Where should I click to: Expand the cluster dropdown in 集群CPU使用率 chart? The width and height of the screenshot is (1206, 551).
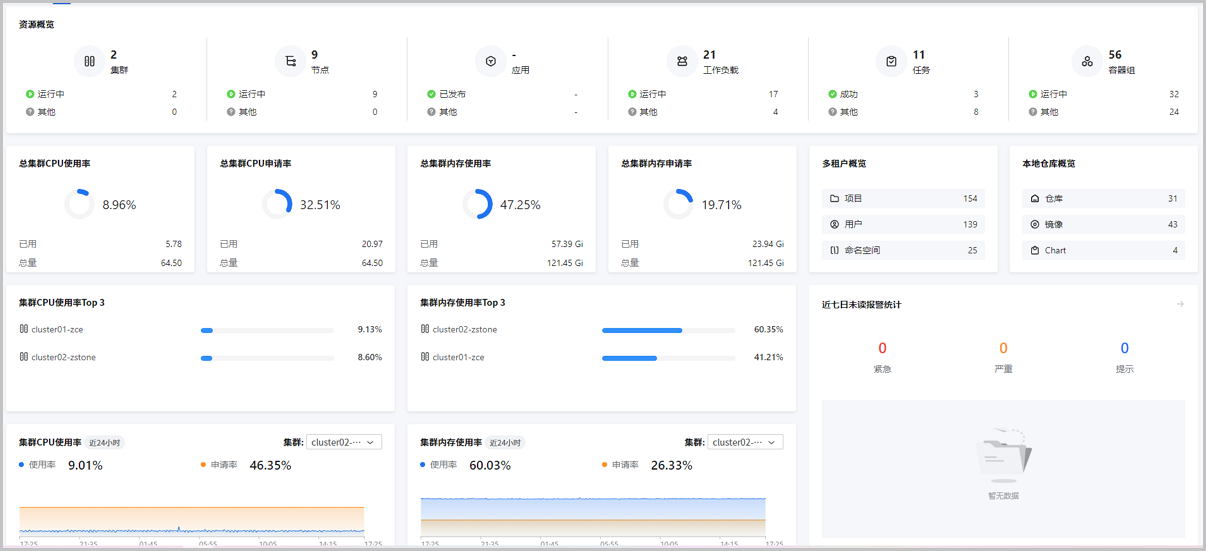click(x=343, y=442)
